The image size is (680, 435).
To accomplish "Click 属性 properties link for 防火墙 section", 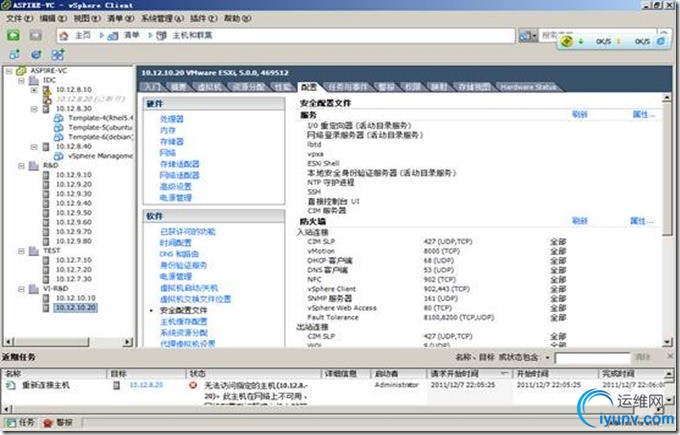I will tap(642, 221).
